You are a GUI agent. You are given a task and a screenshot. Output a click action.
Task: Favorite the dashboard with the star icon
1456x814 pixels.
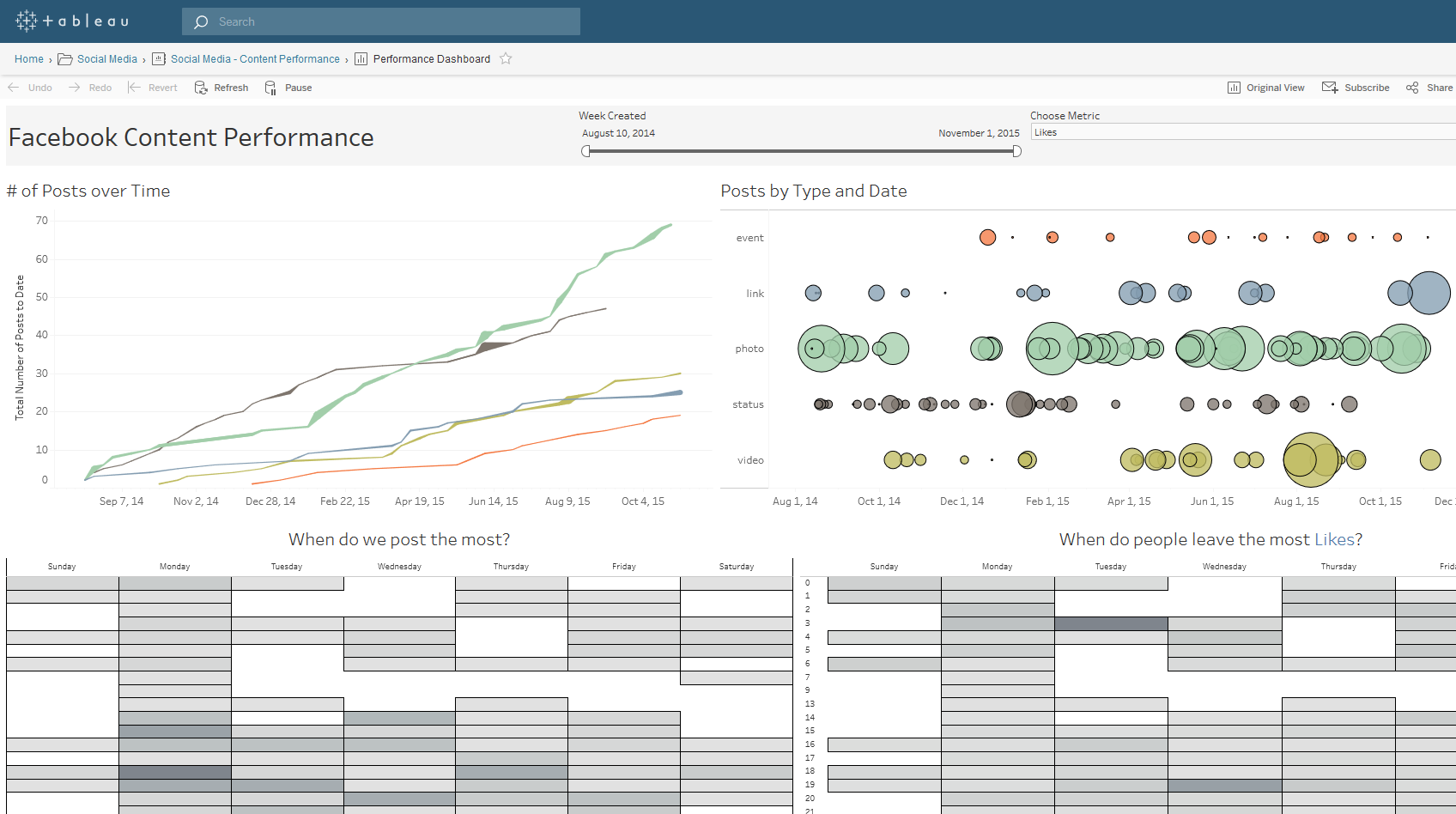click(506, 58)
